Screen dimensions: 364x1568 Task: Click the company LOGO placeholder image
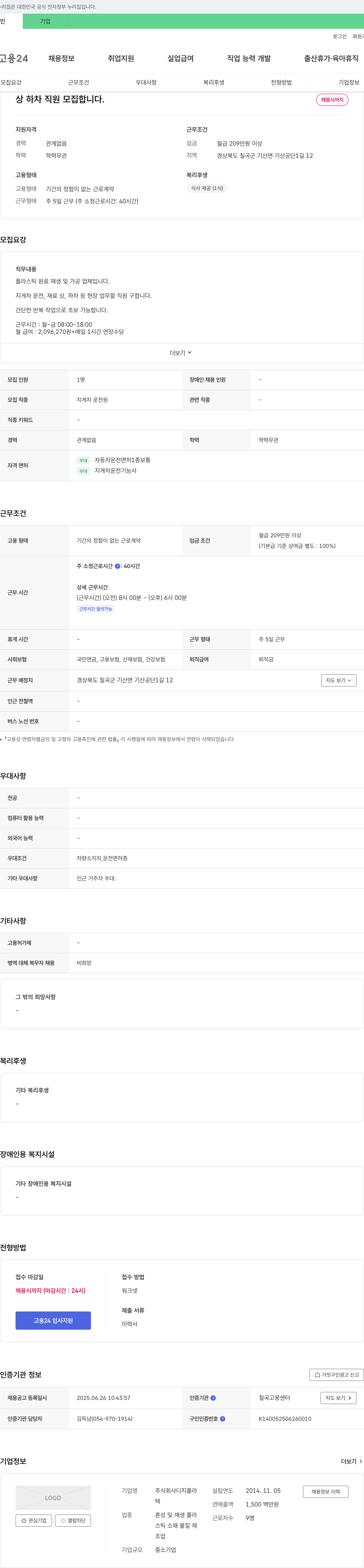point(53,1497)
